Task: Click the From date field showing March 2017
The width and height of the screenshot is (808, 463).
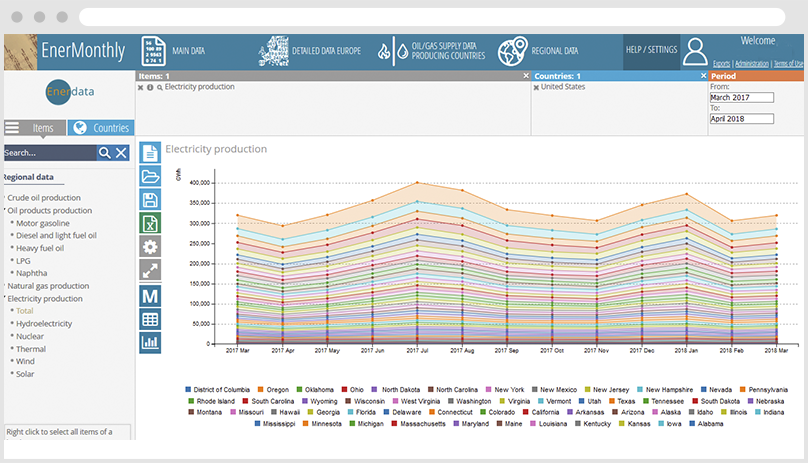Action: pyautogui.click(x=741, y=98)
